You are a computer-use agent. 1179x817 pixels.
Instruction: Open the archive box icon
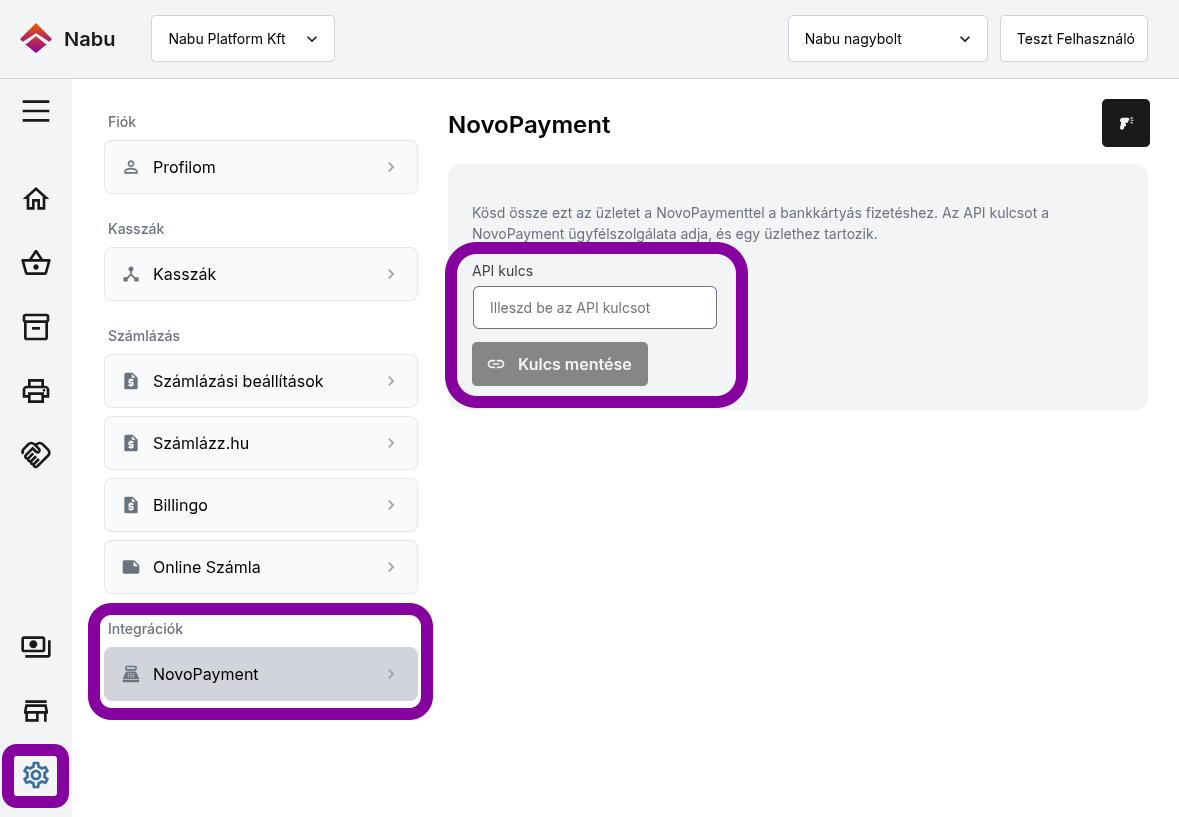35,327
